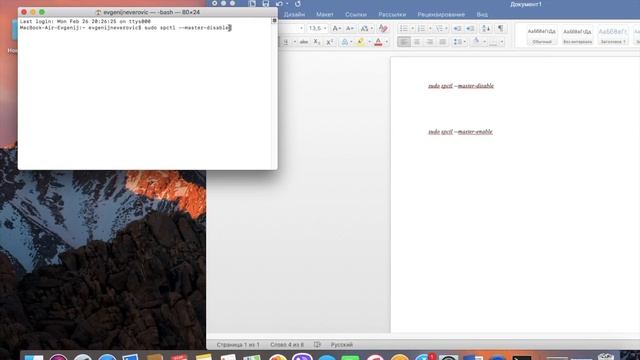Click the 'sudo spctl --master-enable' line in document
The width and height of the screenshot is (640, 360).
(460, 132)
